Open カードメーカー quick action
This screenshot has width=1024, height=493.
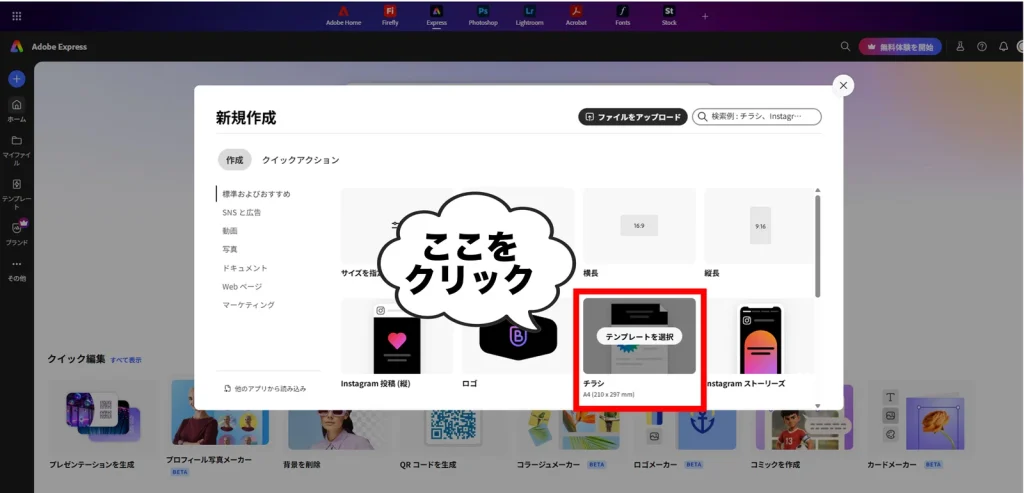[x=919, y=426]
